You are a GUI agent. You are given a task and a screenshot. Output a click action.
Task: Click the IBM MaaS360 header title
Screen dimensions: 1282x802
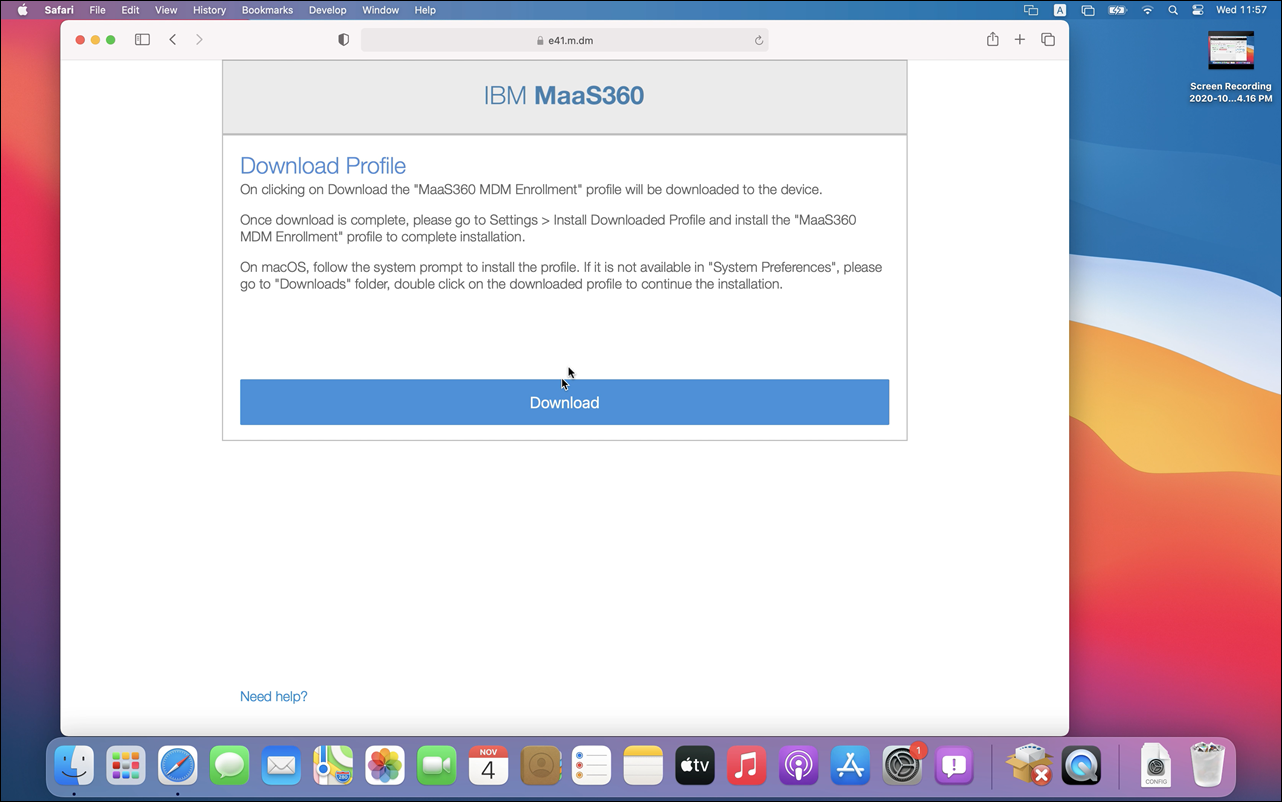[564, 96]
